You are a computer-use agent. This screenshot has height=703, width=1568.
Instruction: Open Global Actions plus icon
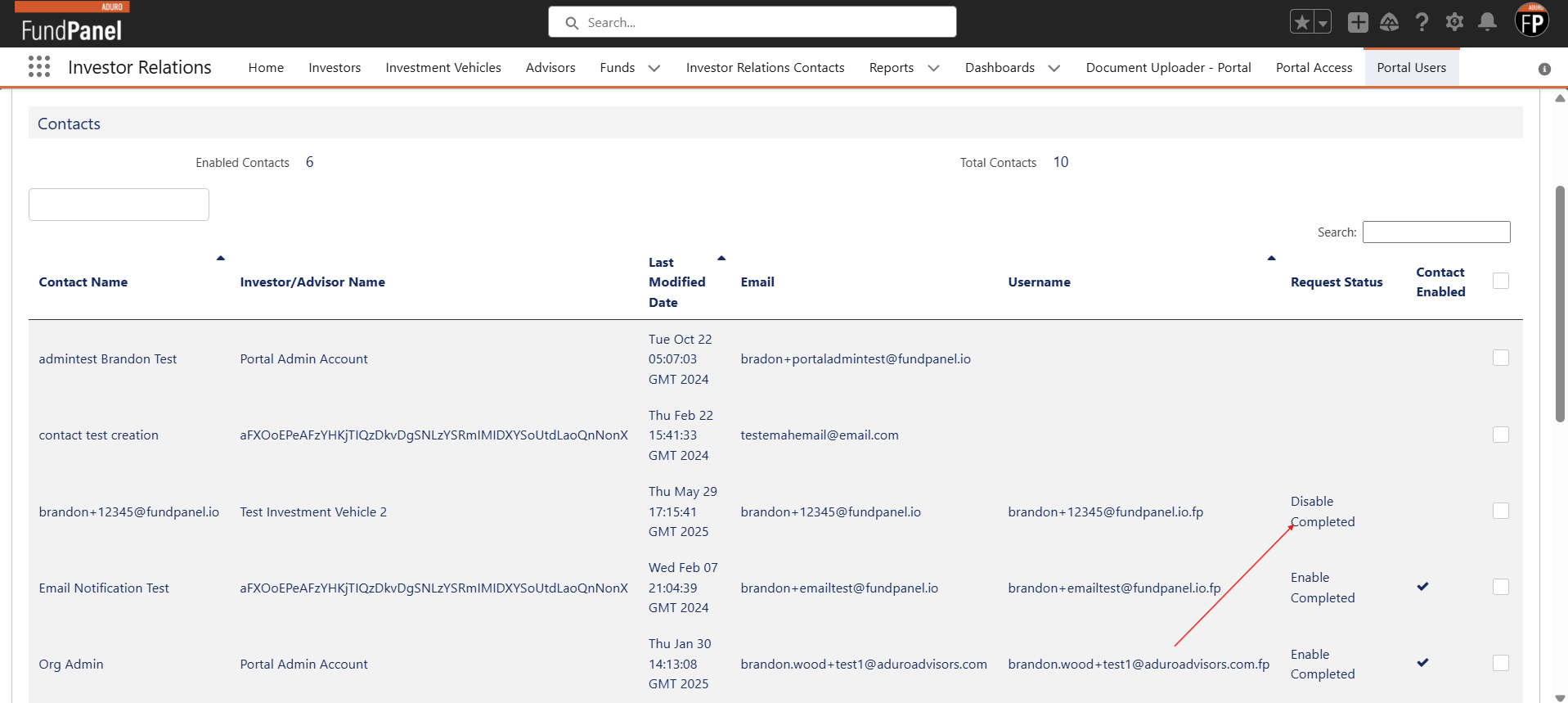pos(1358,22)
